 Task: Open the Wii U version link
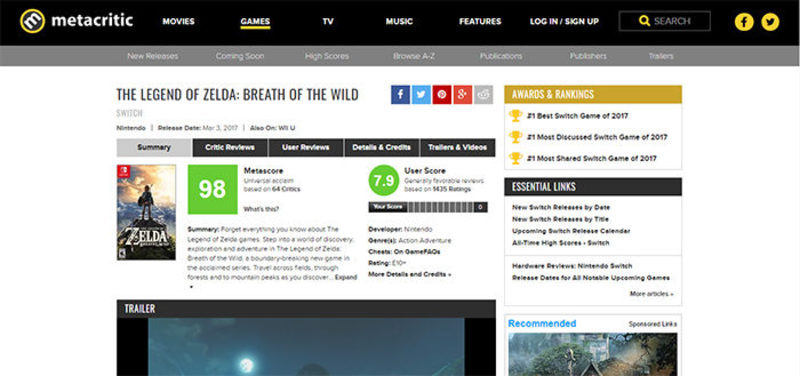pos(287,128)
